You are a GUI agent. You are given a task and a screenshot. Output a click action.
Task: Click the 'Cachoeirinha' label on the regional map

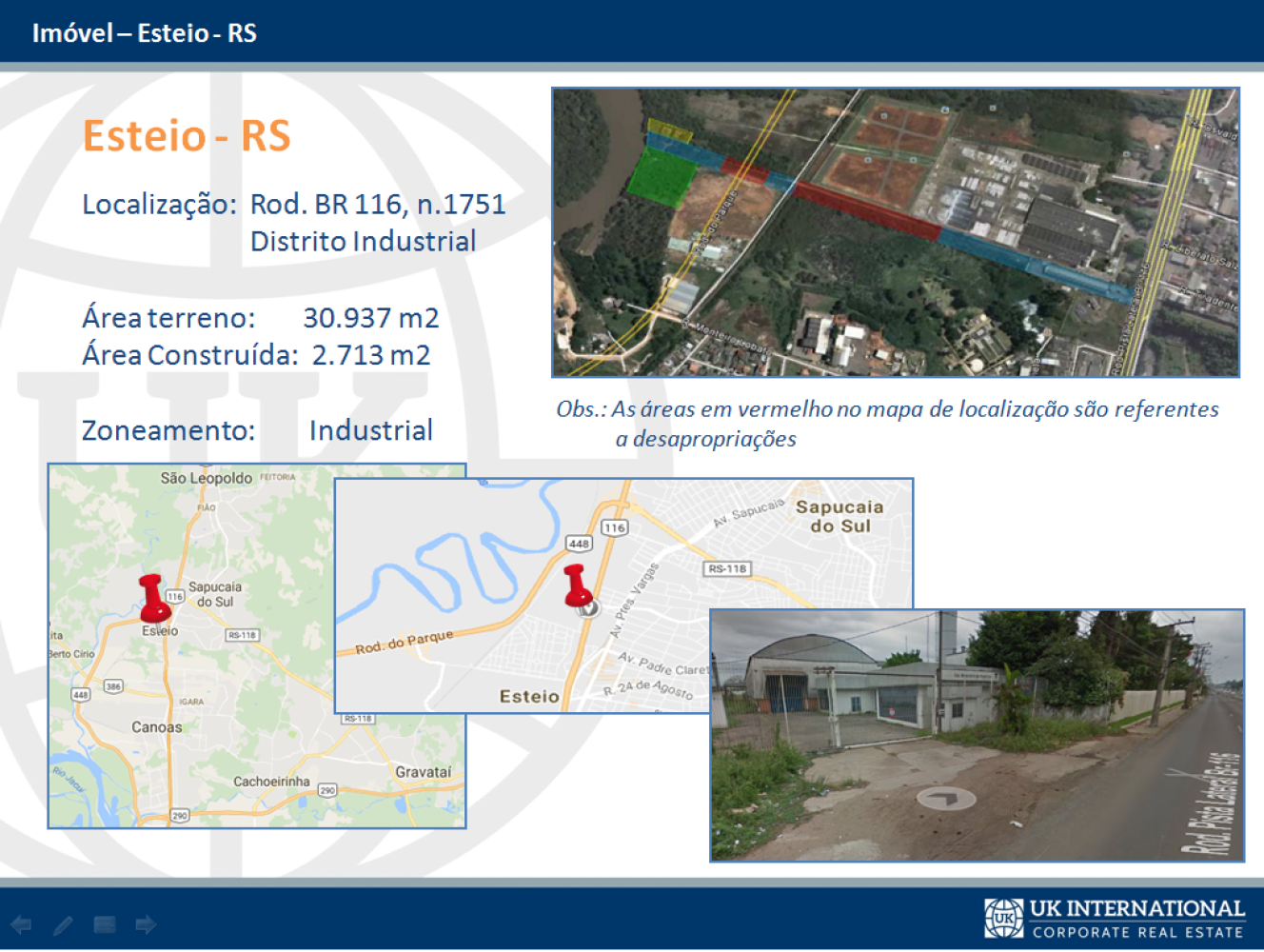point(271,782)
